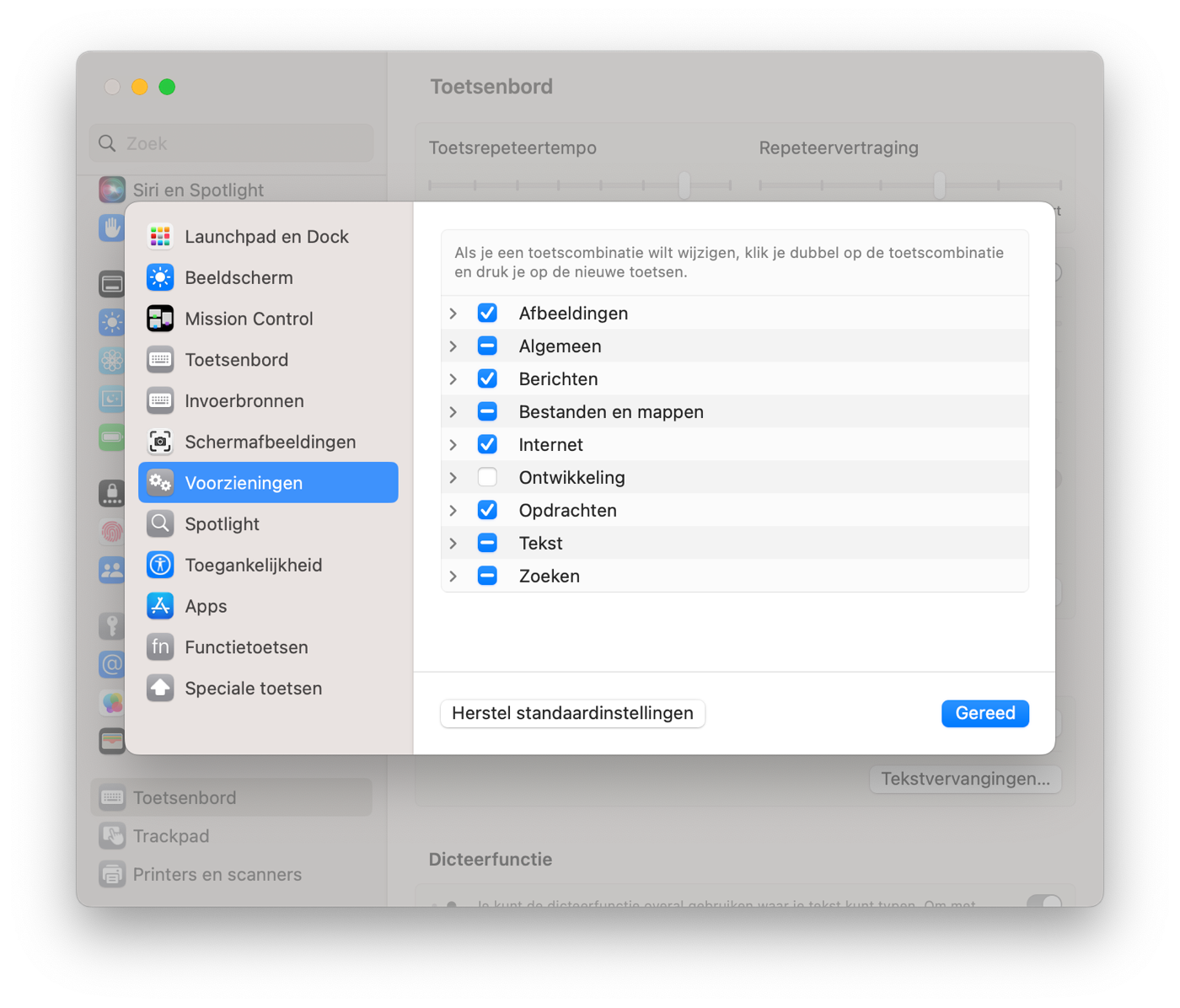Click the Voorzieningen gears icon
This screenshot has width=1180, height=1008.
point(160,483)
